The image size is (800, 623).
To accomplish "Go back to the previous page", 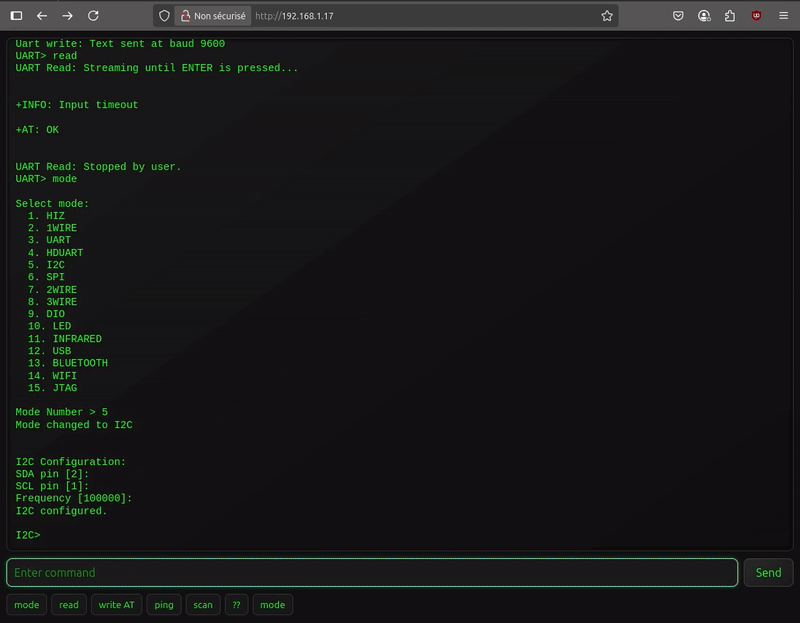I will (x=42, y=16).
